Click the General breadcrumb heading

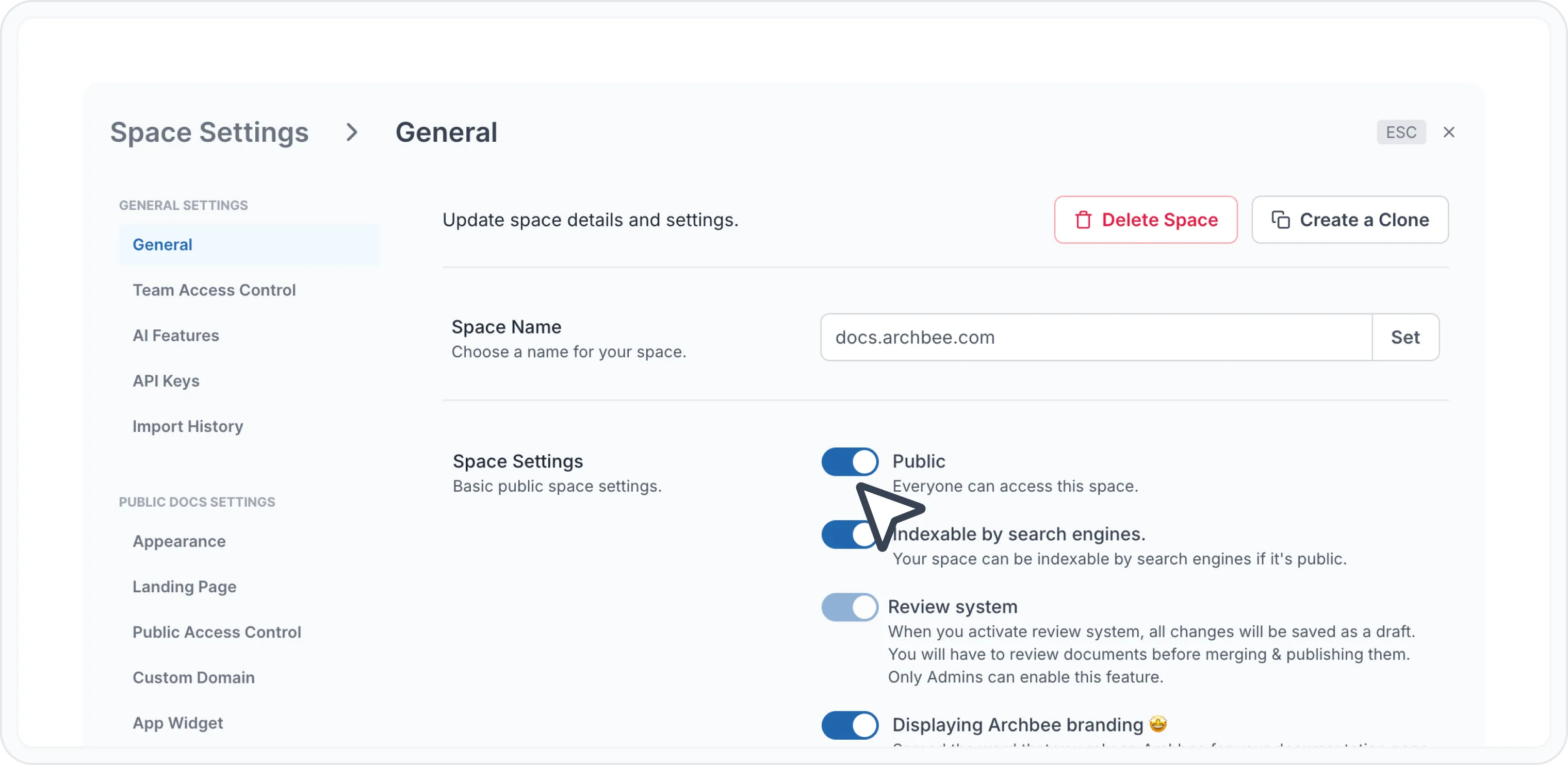(446, 132)
